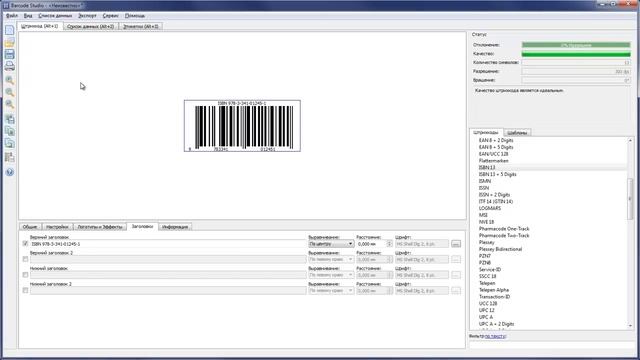This screenshot has height=360, width=640.
Task: Open the Помощь menu
Action: click(135, 16)
